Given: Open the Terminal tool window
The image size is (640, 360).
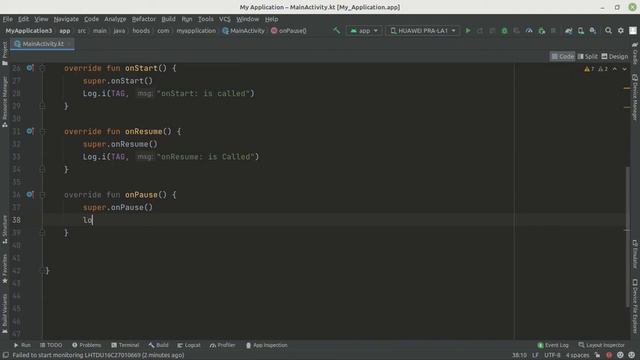Looking at the screenshot, I should (x=125, y=345).
